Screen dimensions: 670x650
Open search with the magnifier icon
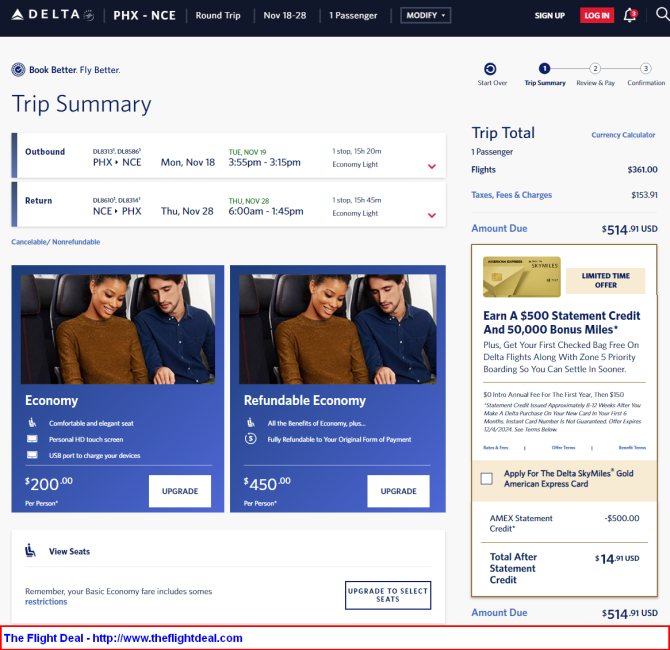point(662,15)
